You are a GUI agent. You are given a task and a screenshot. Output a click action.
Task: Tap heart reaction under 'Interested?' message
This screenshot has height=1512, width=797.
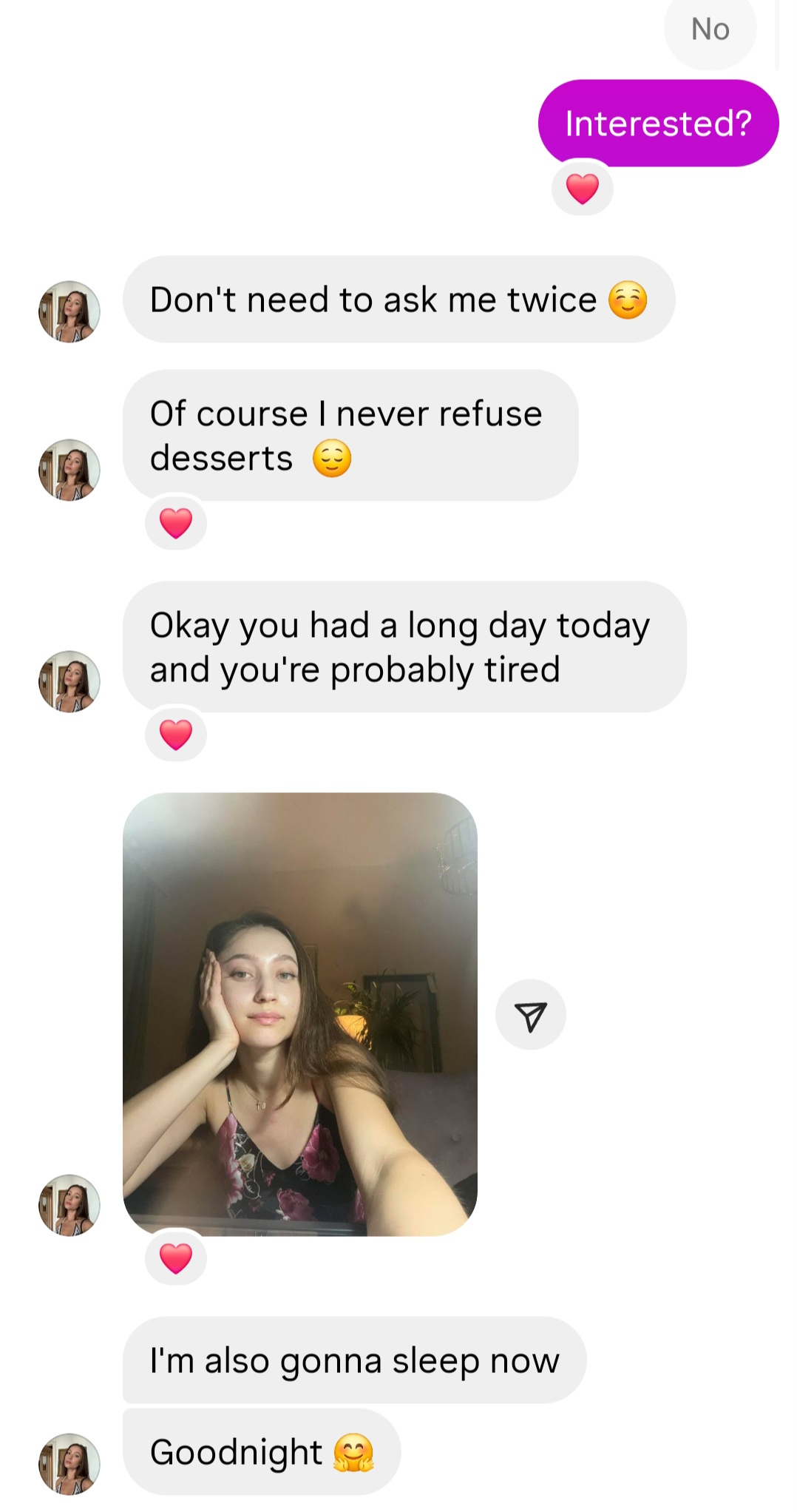point(583,188)
